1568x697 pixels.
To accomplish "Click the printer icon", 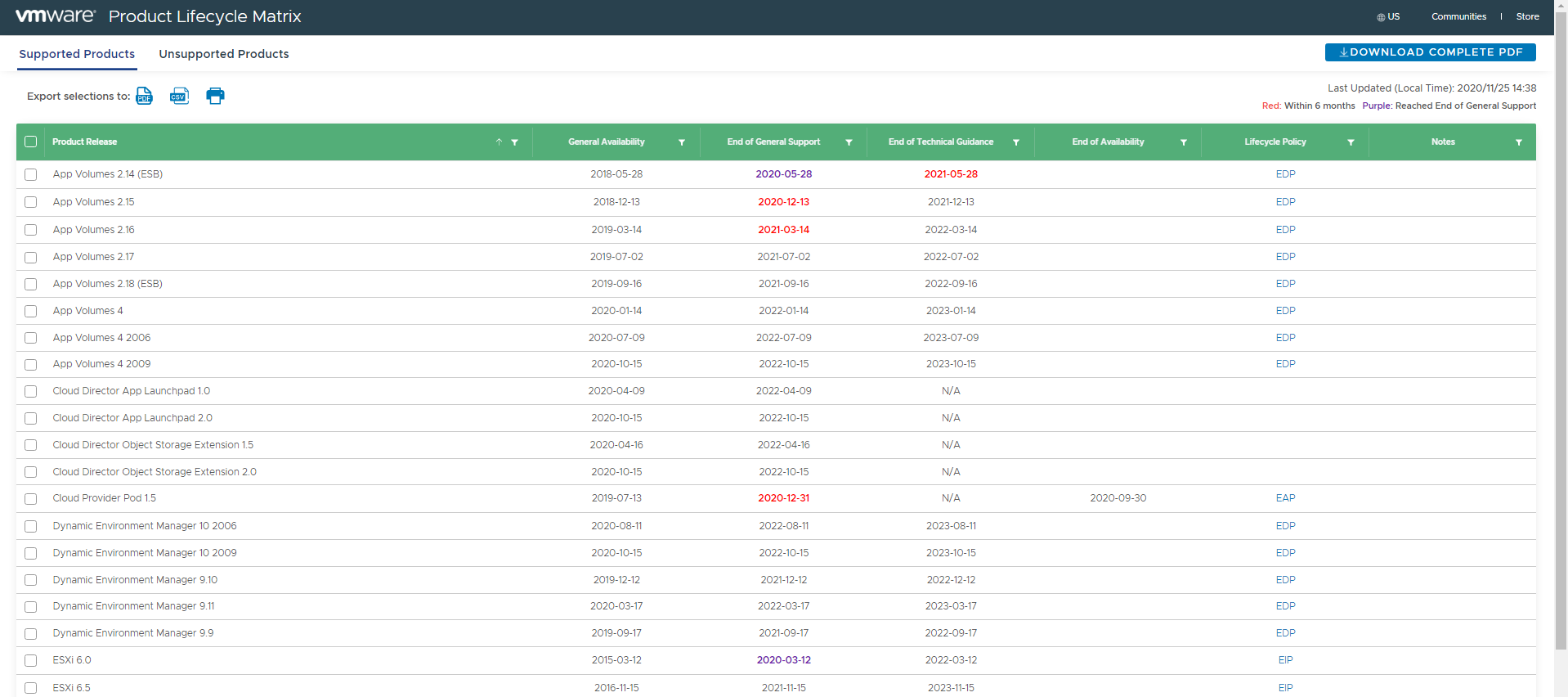I will [215, 96].
